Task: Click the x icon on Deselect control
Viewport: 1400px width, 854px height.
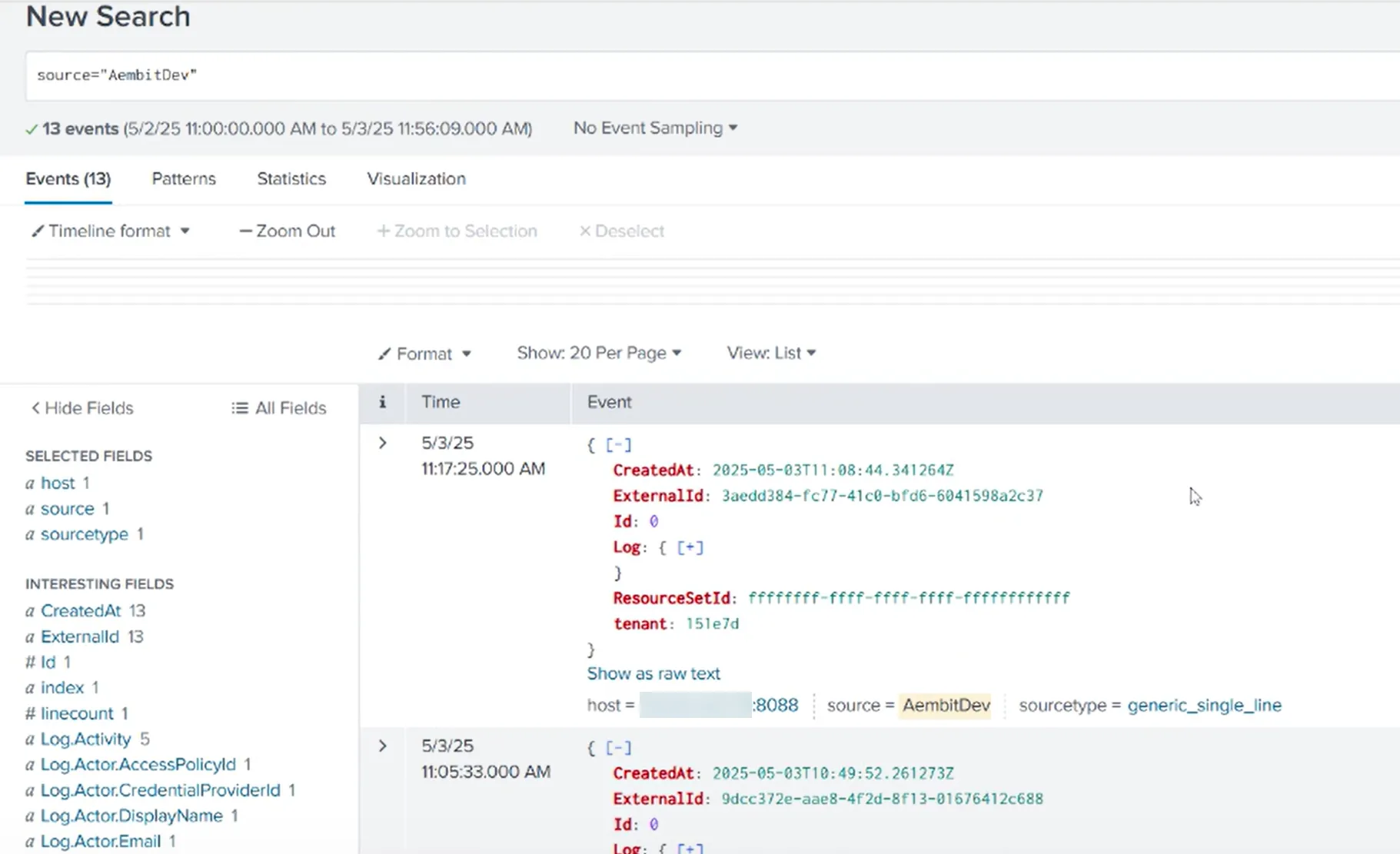Action: click(x=585, y=231)
